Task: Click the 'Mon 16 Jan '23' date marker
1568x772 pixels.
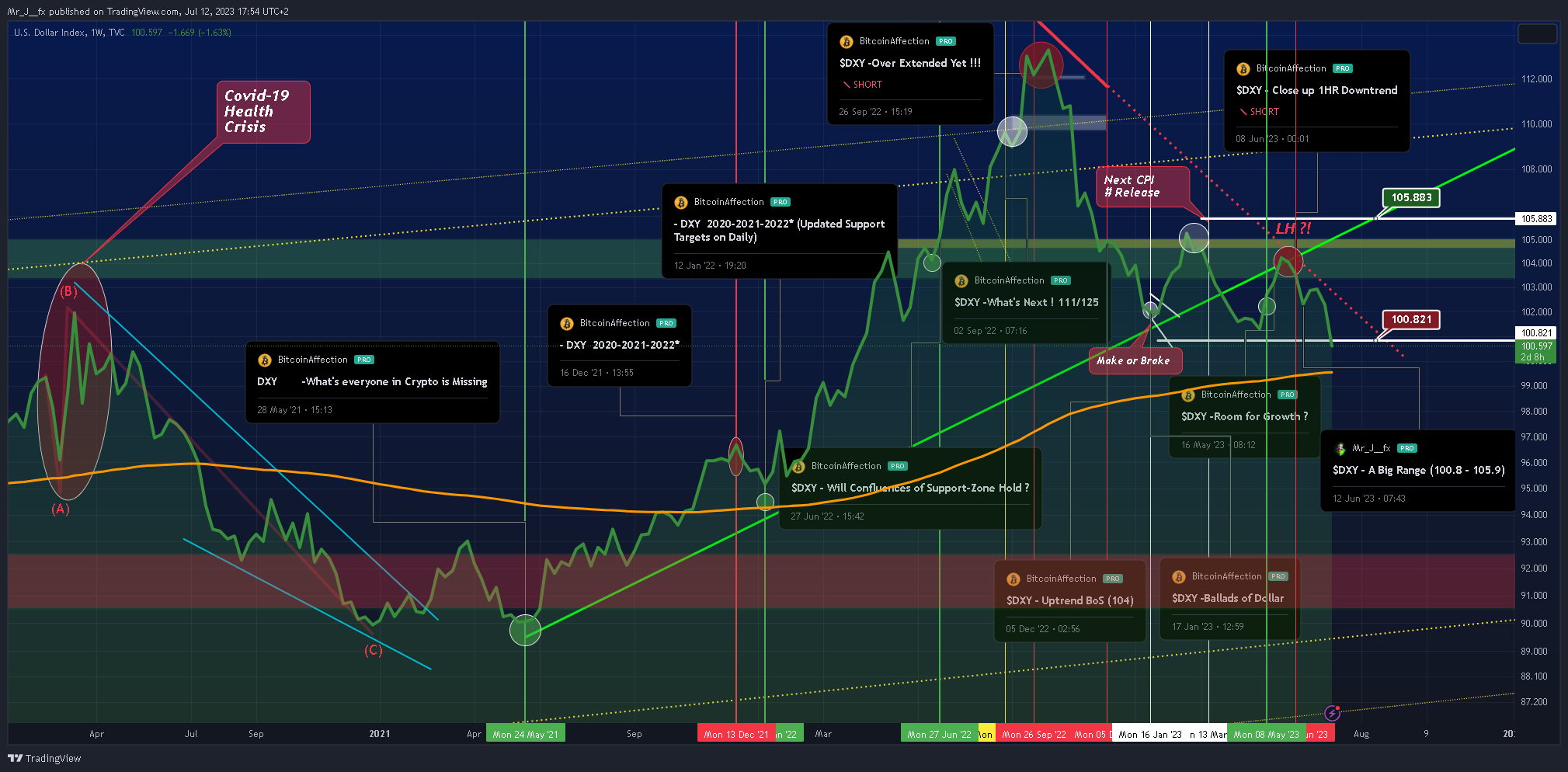Action: [1150, 734]
